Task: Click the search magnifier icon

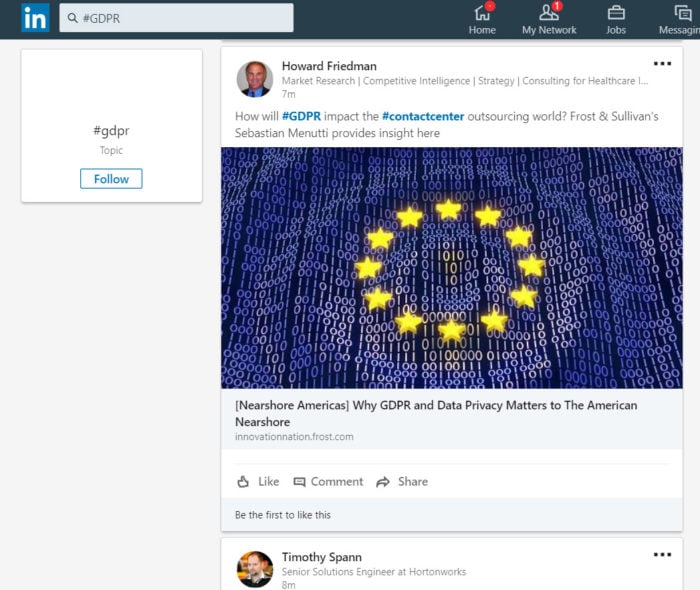Action: (x=72, y=18)
